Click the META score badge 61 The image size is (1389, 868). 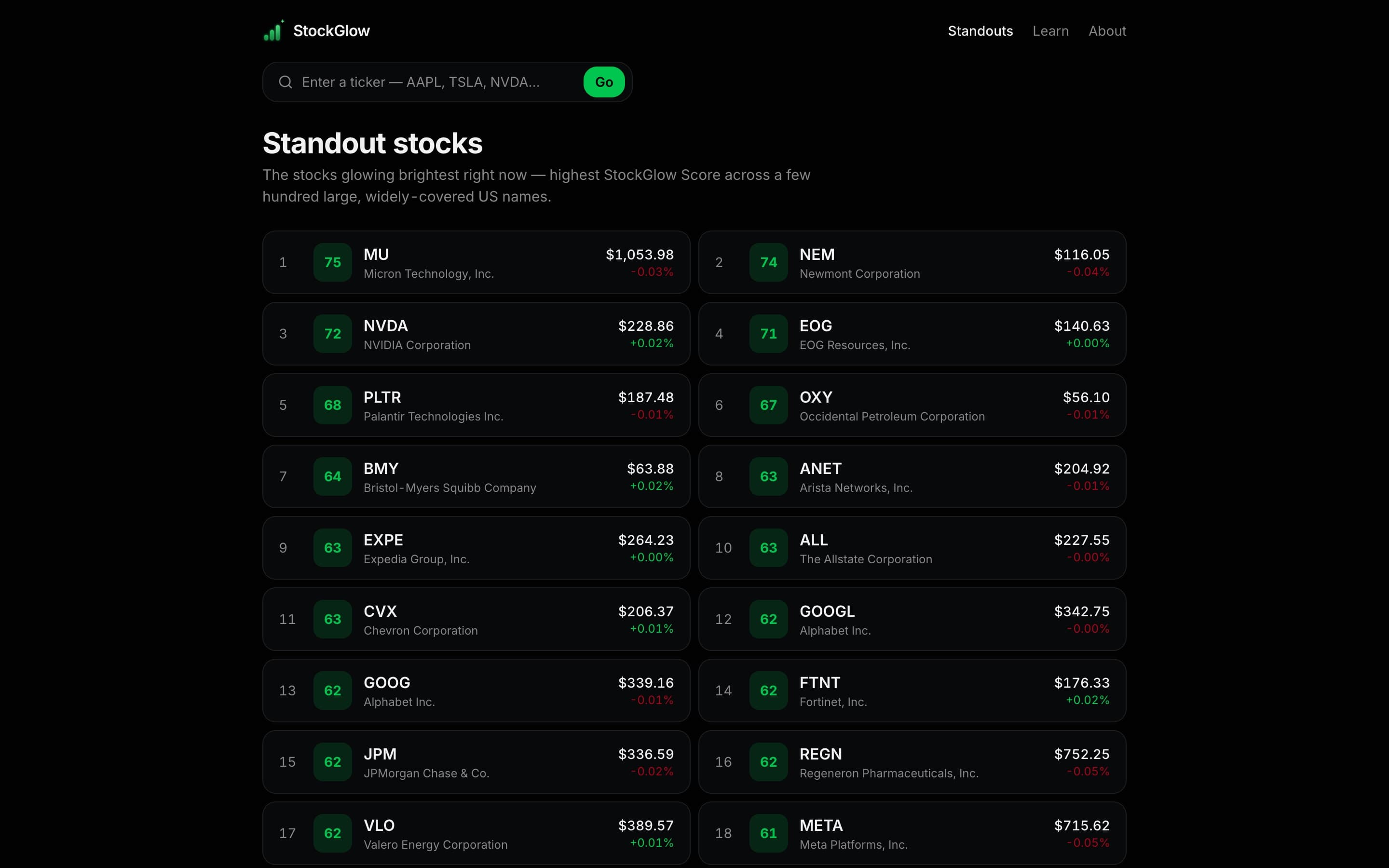pyautogui.click(x=769, y=834)
